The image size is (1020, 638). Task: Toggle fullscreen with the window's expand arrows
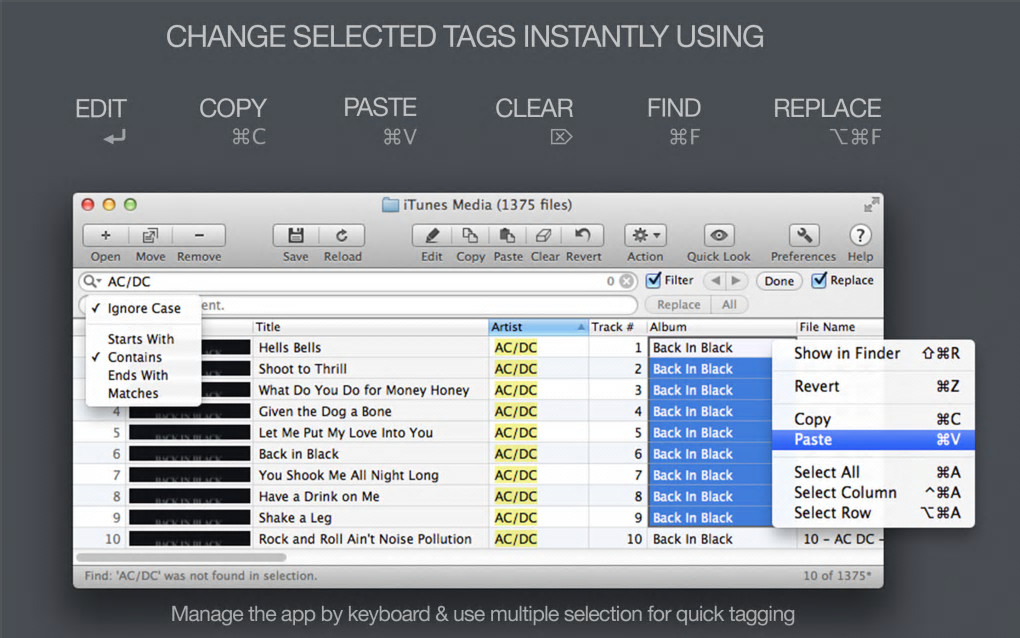pos(871,205)
